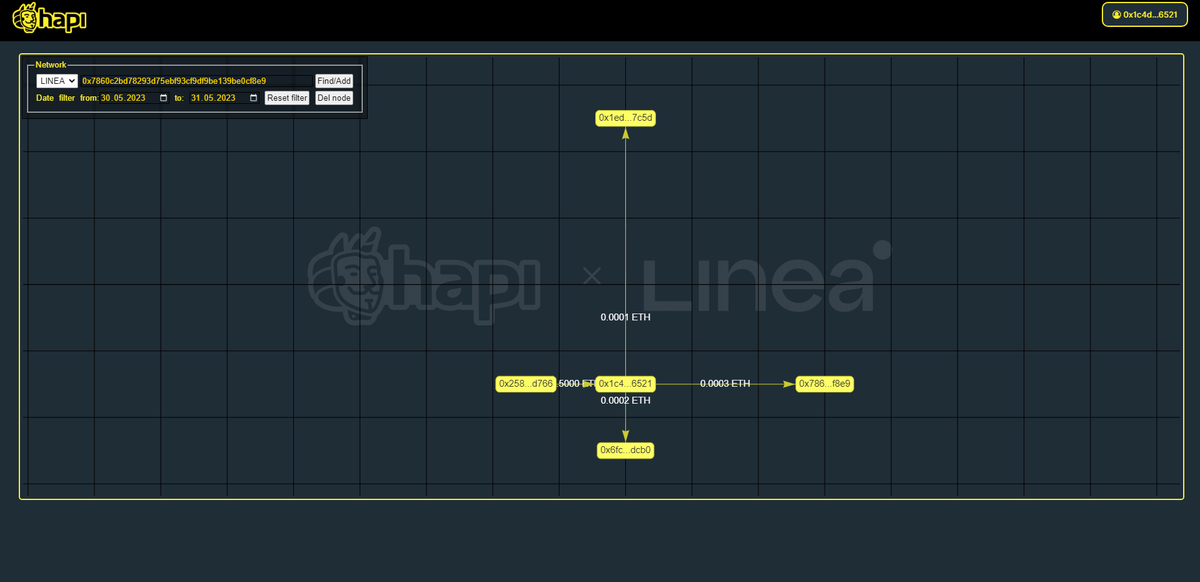The width and height of the screenshot is (1200, 582).
Task: Select the central node 0x1c4...6521
Action: coord(625,384)
